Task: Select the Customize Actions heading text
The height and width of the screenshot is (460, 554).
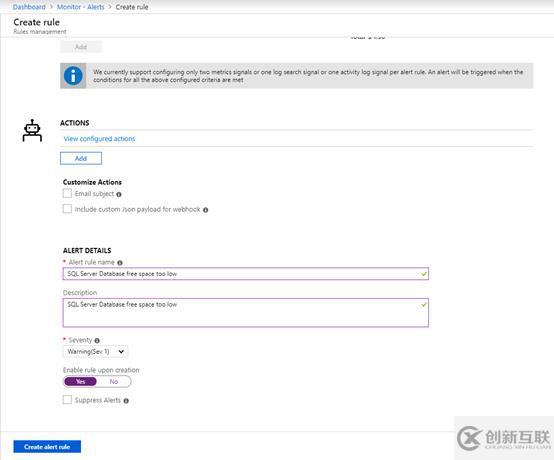Action: pos(92,182)
